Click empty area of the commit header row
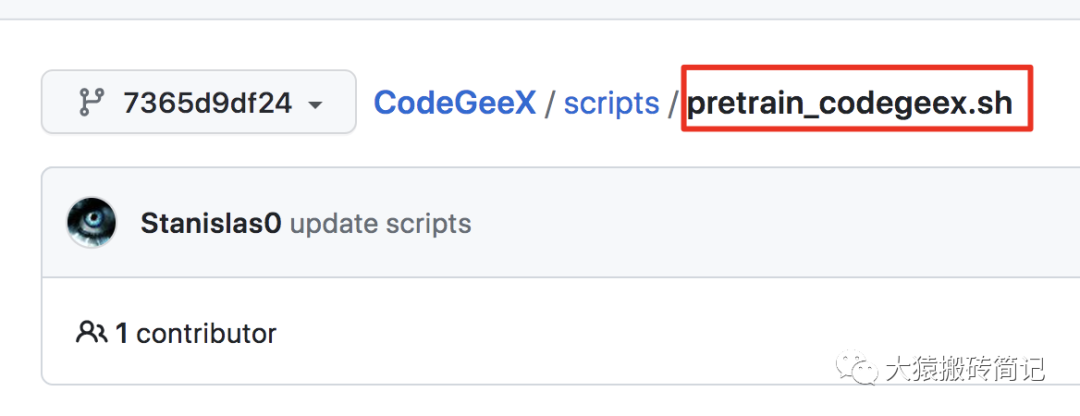 (x=750, y=223)
